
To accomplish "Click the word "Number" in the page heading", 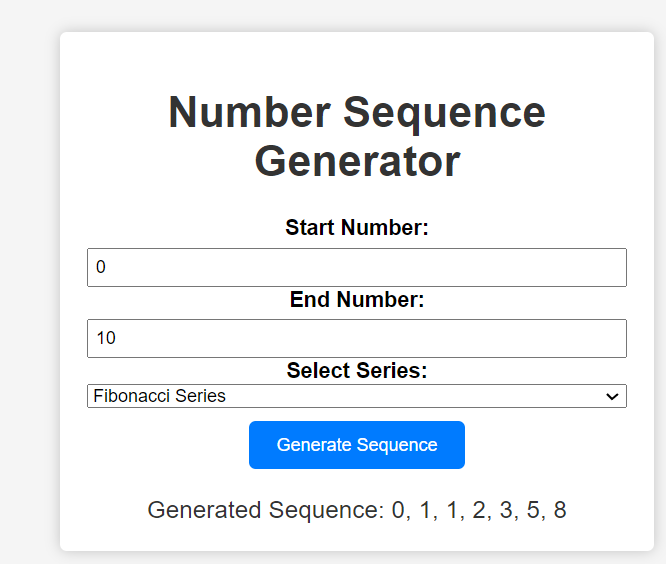I will tap(250, 112).
